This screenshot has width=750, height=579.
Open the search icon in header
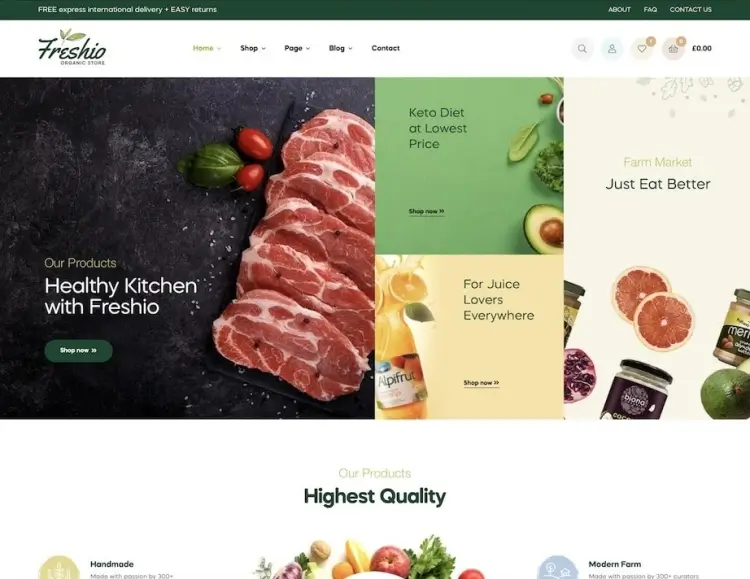click(x=582, y=49)
